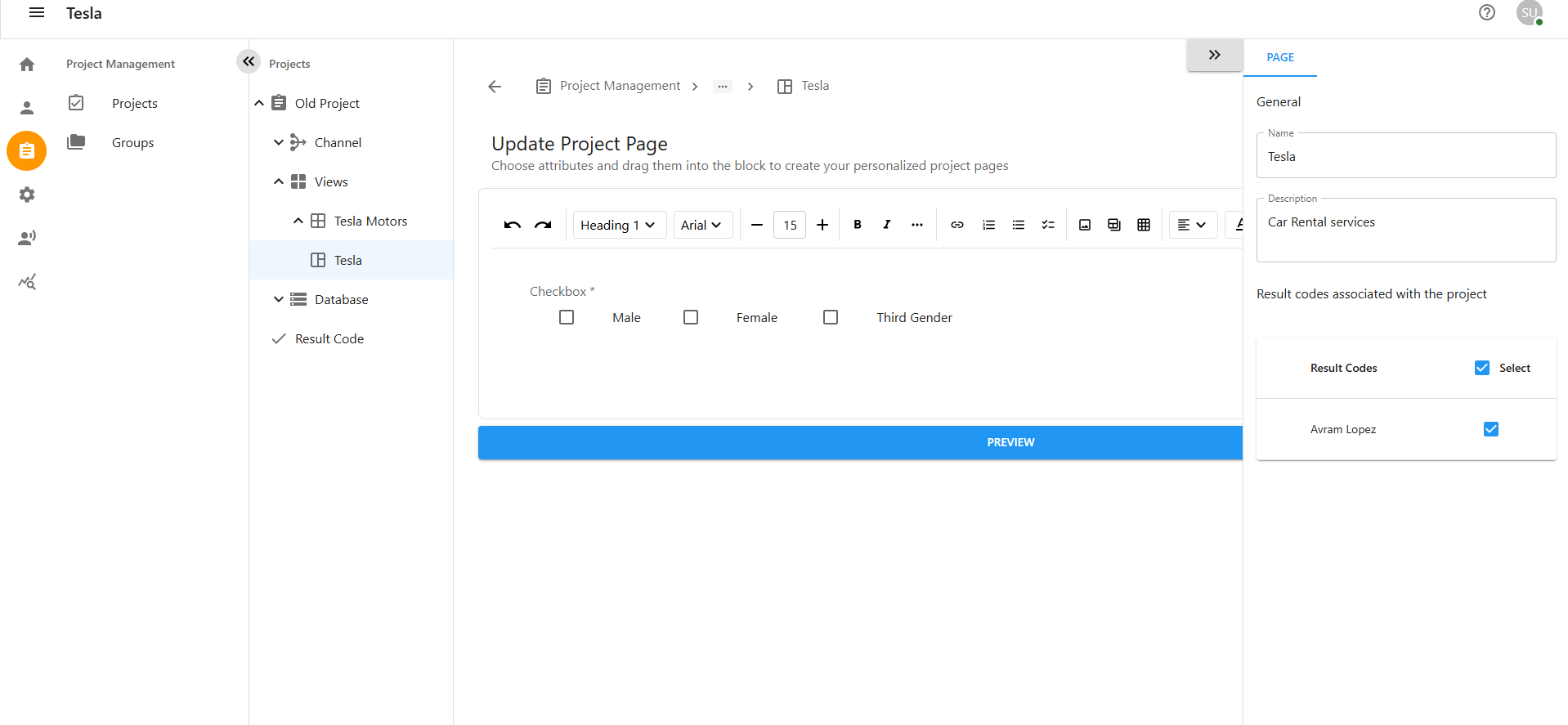Insert a hyperlink
The height and width of the screenshot is (725, 1568).
pyautogui.click(x=957, y=225)
